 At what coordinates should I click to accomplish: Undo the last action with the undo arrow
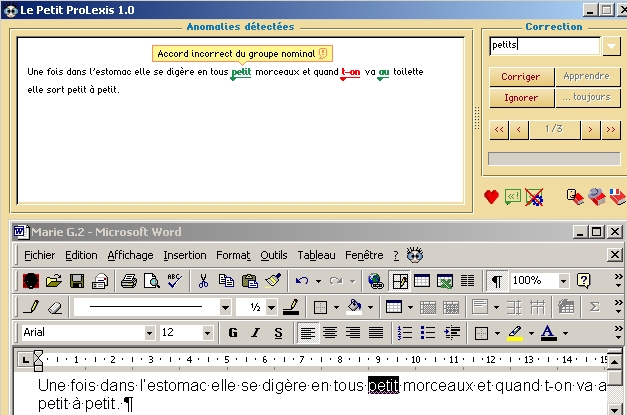(302, 281)
